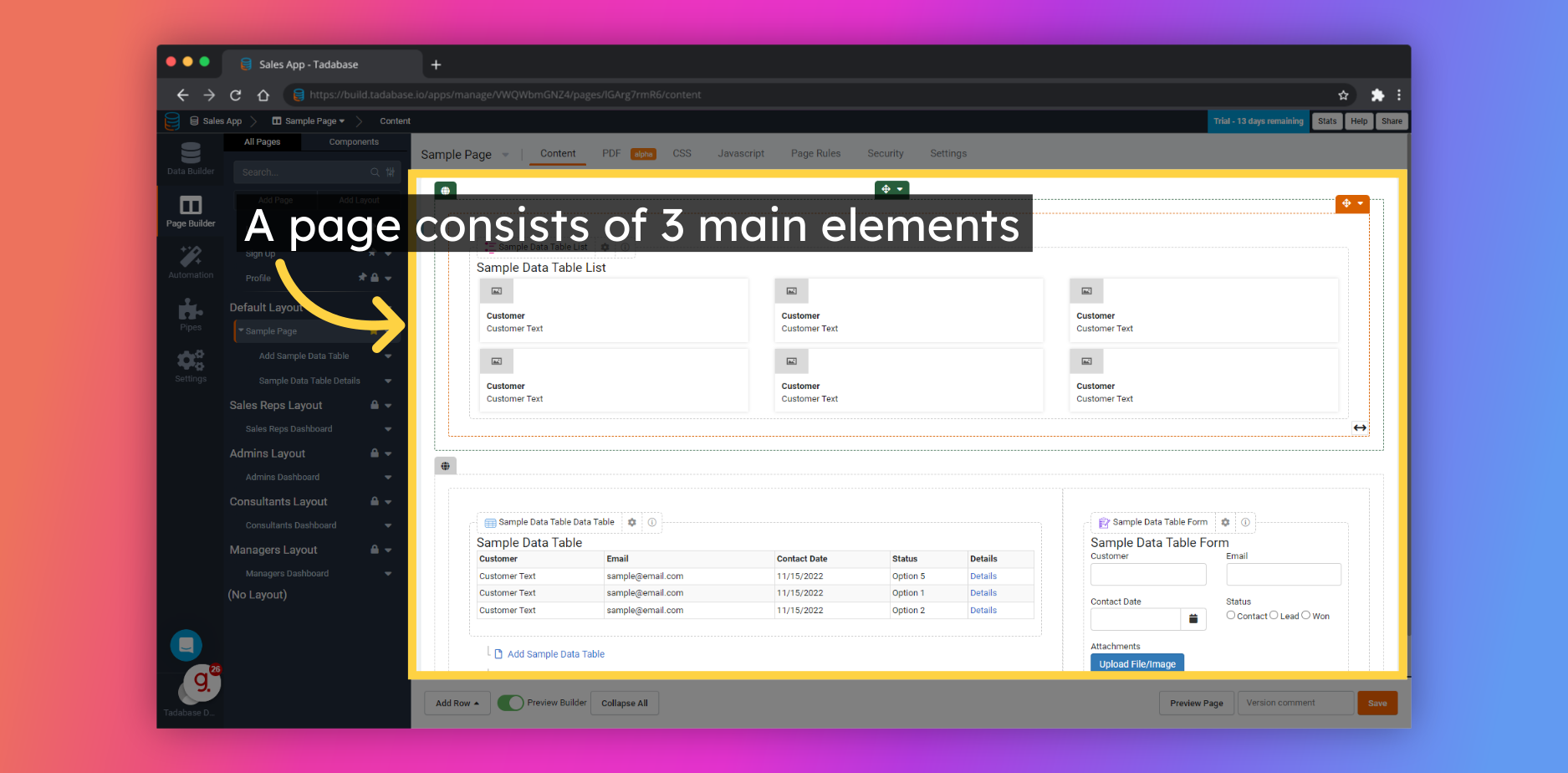This screenshot has height=773, width=1568.
Task: Switch to the Content tab
Action: coord(558,154)
